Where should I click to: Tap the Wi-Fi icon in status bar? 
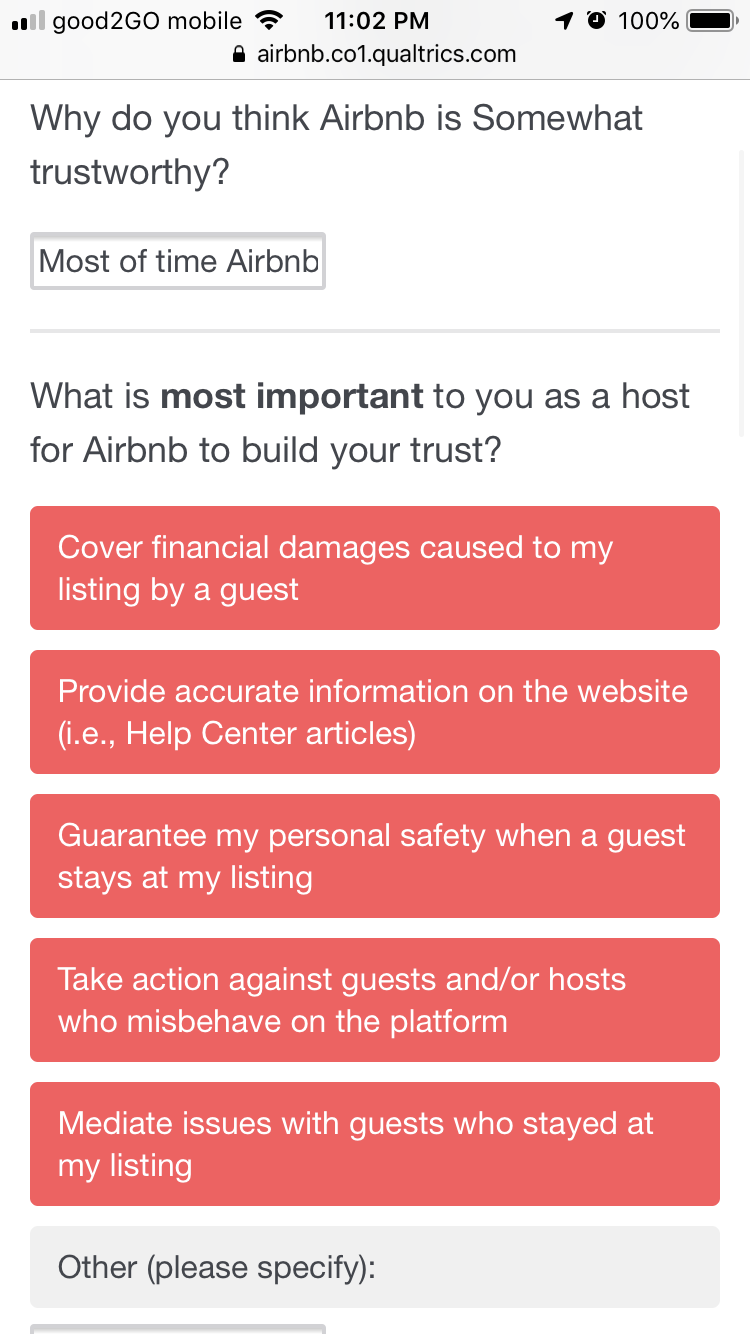coord(268,20)
